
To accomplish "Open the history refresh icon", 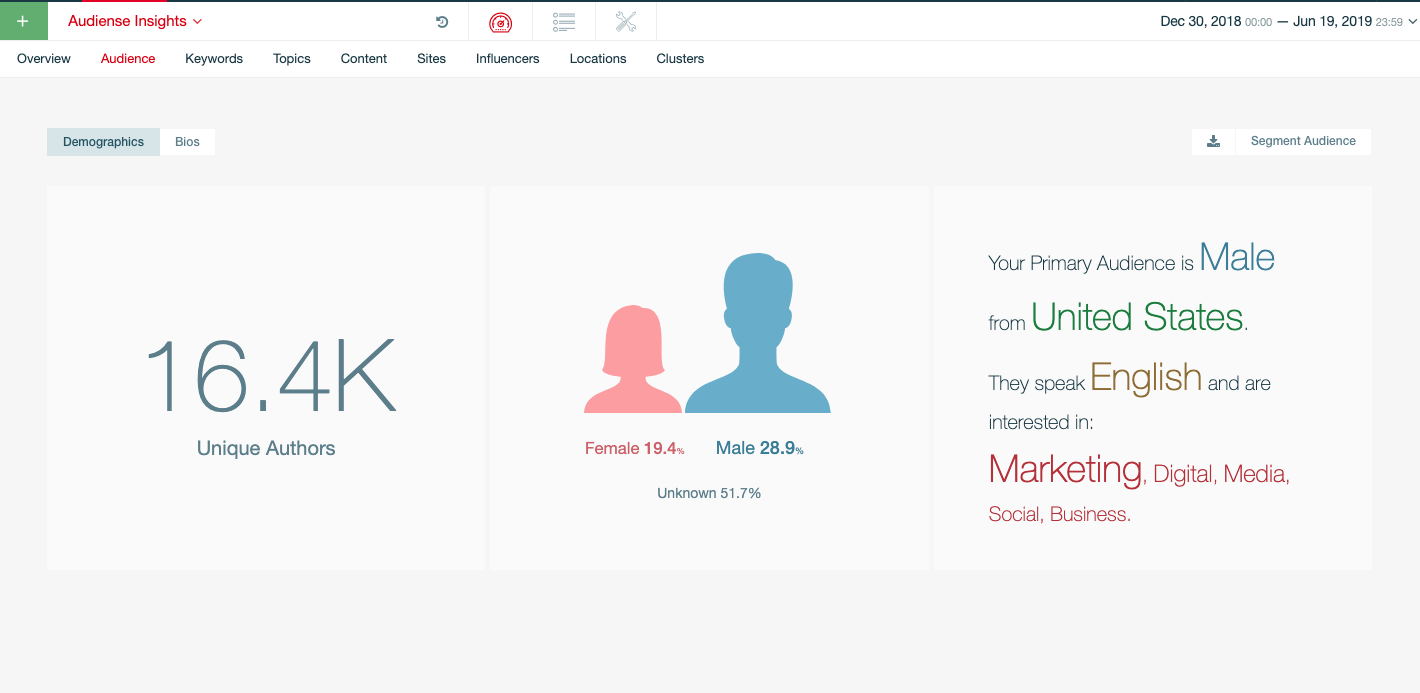I will [442, 21].
